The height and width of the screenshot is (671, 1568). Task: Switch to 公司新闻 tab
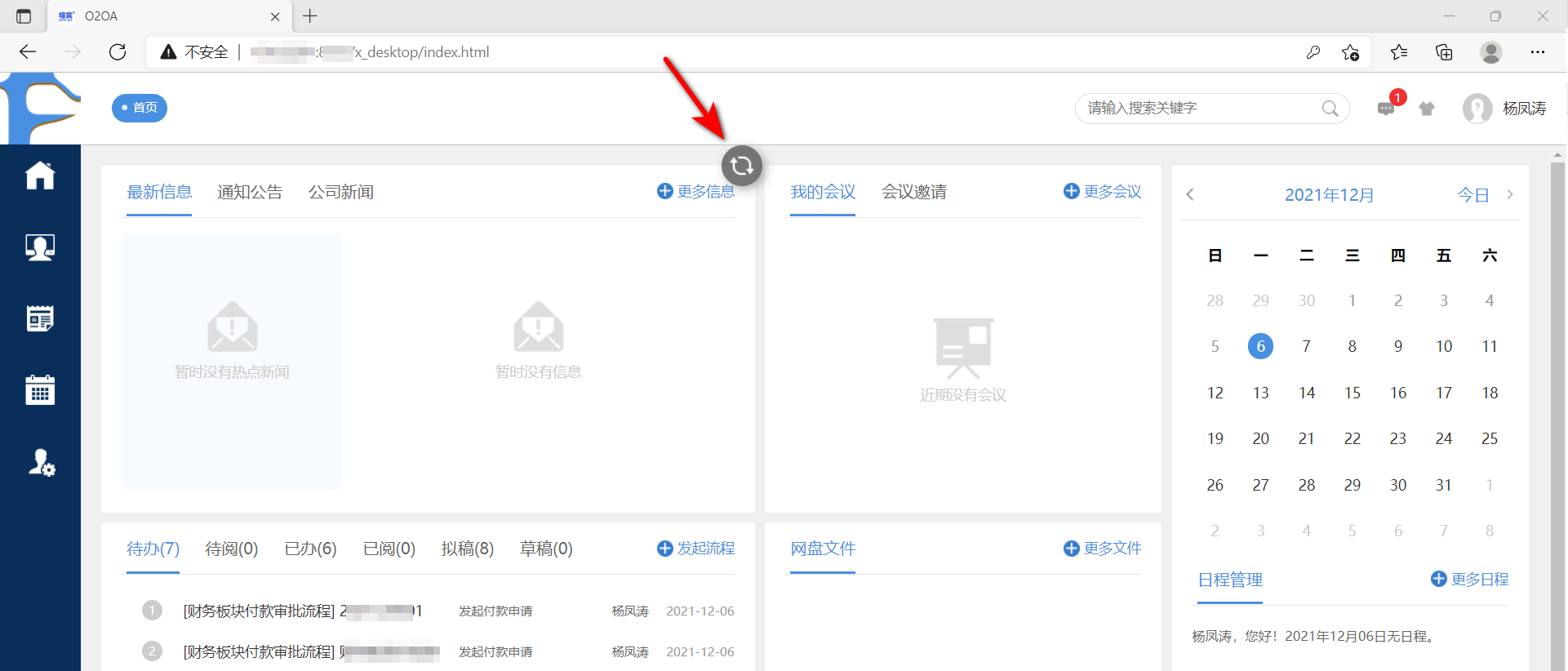coord(341,192)
